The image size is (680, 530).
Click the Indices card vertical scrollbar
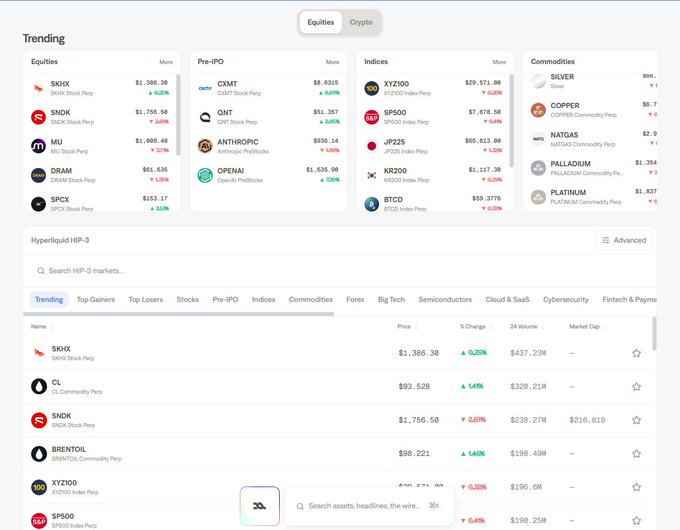click(512, 120)
